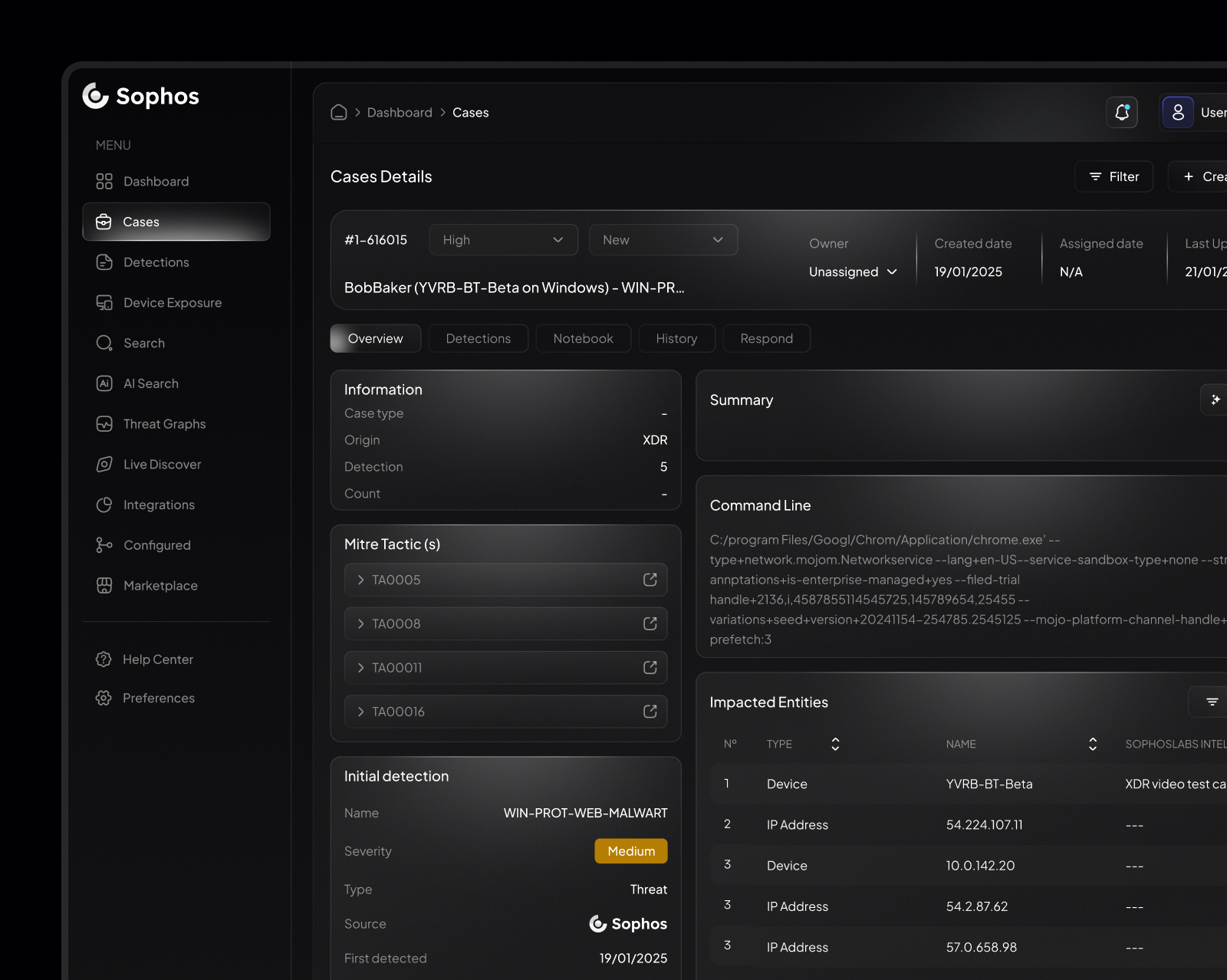The image size is (1227, 980).
Task: Open TA0005 external link icon
Action: 650,580
